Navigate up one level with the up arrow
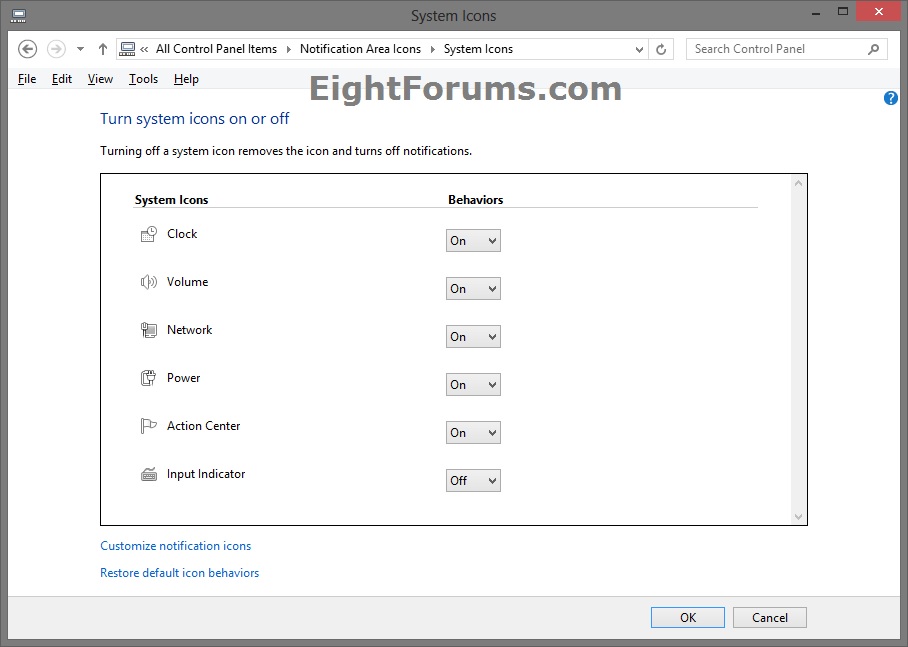908x647 pixels. (103, 49)
